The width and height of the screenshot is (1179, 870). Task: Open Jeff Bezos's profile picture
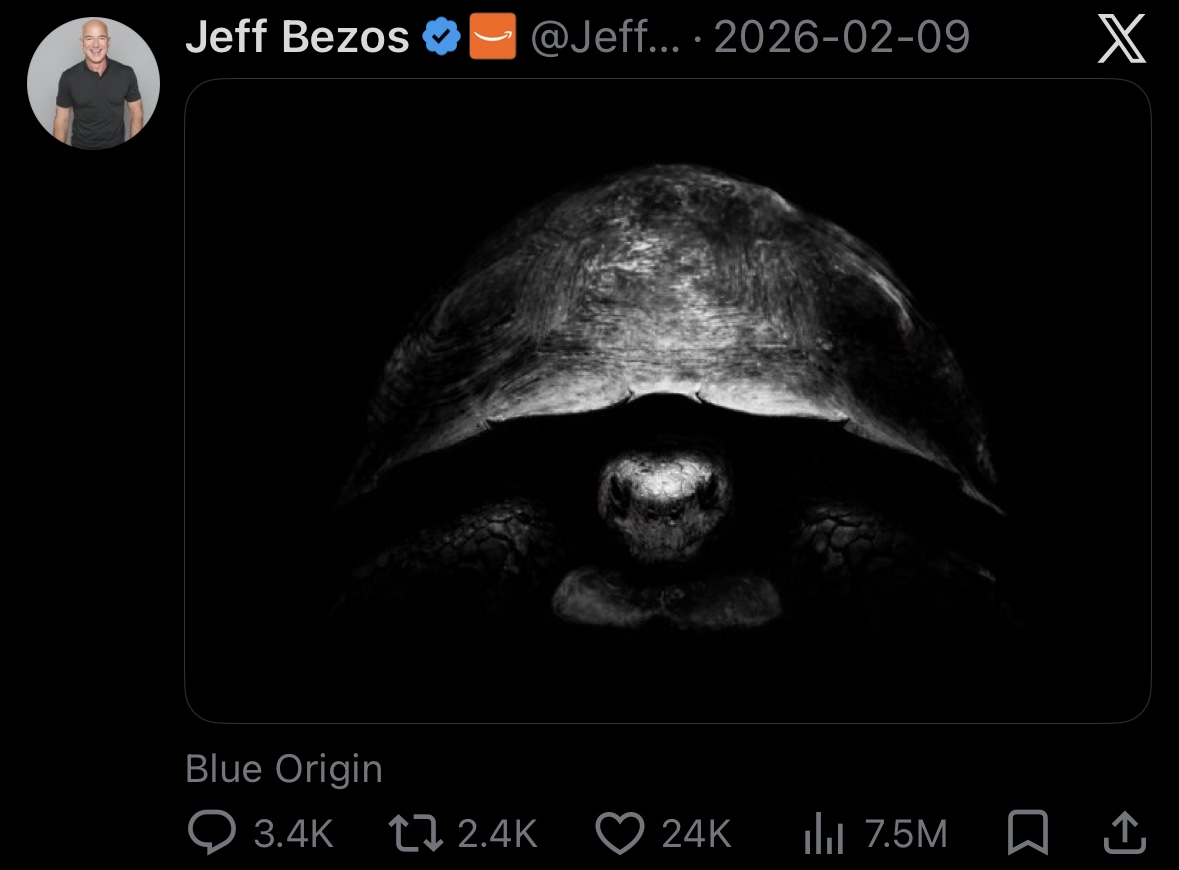coord(93,83)
